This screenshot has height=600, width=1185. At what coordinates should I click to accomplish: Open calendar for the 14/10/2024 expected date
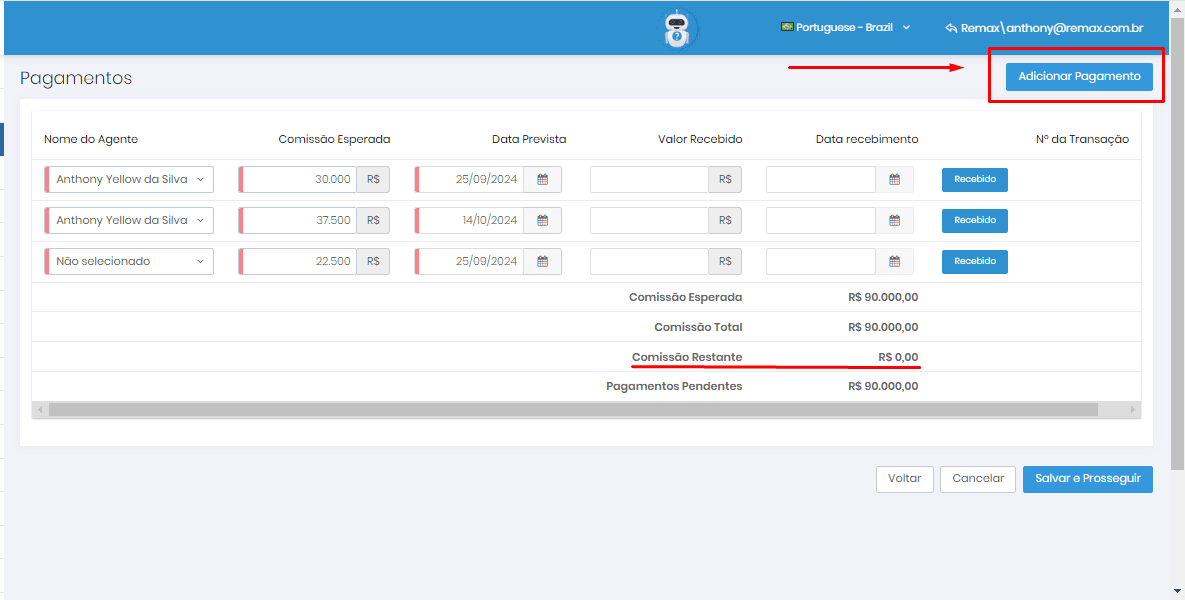click(543, 221)
